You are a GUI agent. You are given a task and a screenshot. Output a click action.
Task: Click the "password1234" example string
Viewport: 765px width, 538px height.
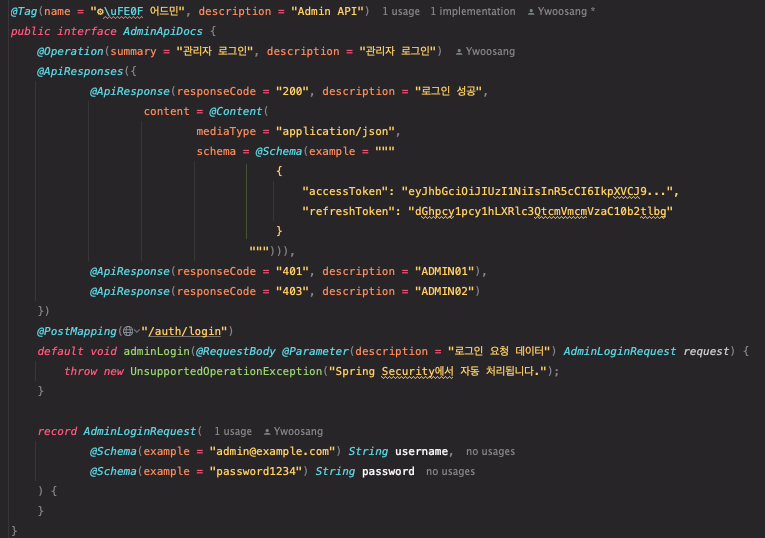tap(256, 471)
